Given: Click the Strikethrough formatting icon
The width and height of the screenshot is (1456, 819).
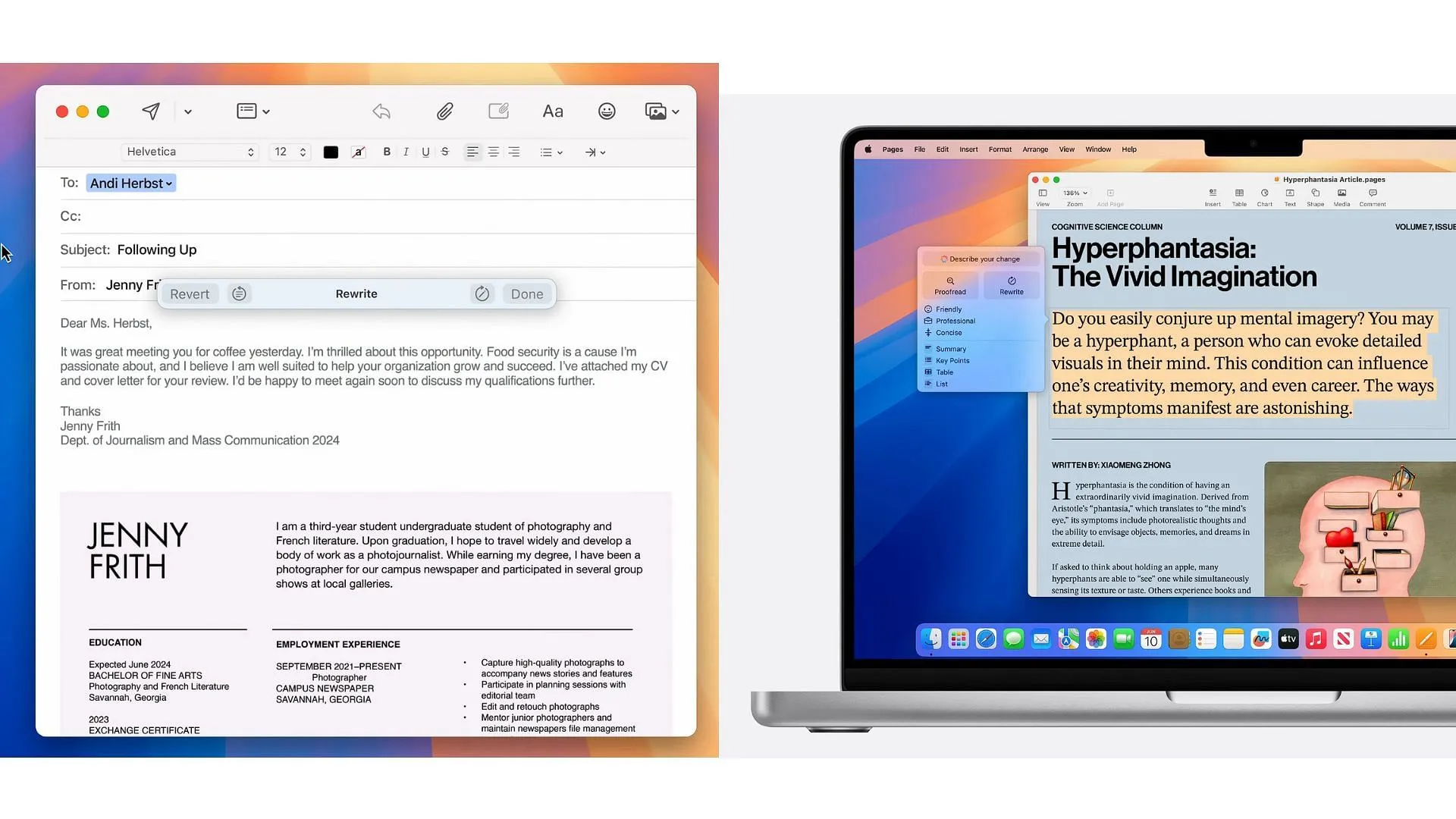Looking at the screenshot, I should click(444, 152).
